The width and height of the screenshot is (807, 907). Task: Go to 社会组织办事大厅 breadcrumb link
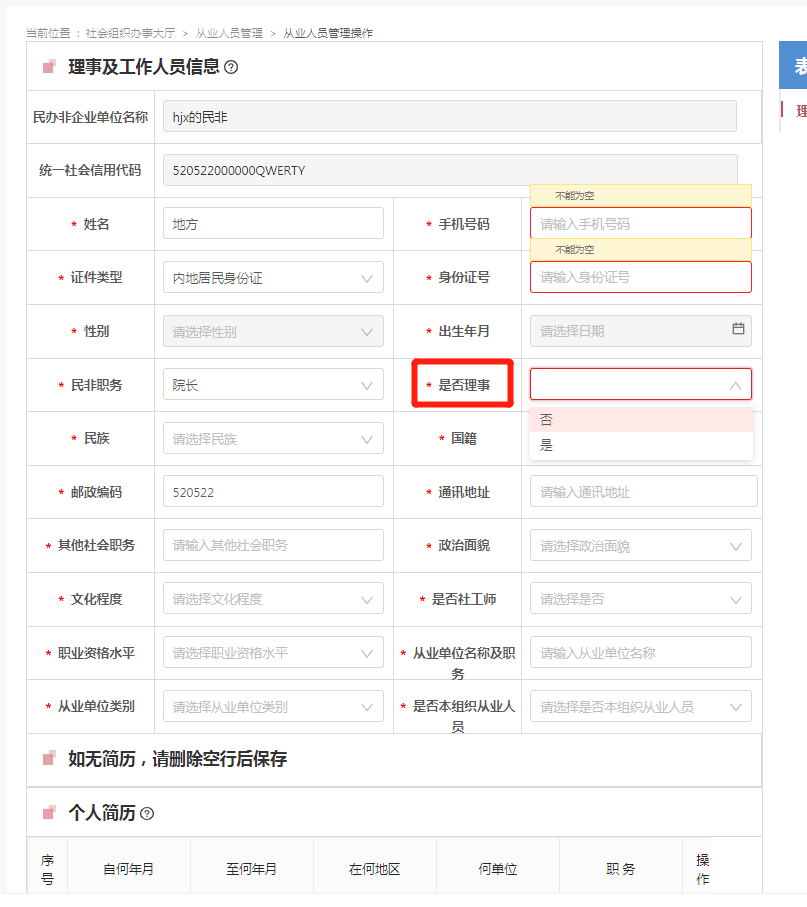130,33
